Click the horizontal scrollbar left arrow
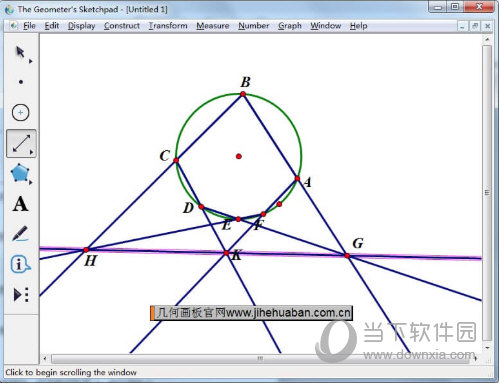The image size is (500, 384). pos(45,359)
